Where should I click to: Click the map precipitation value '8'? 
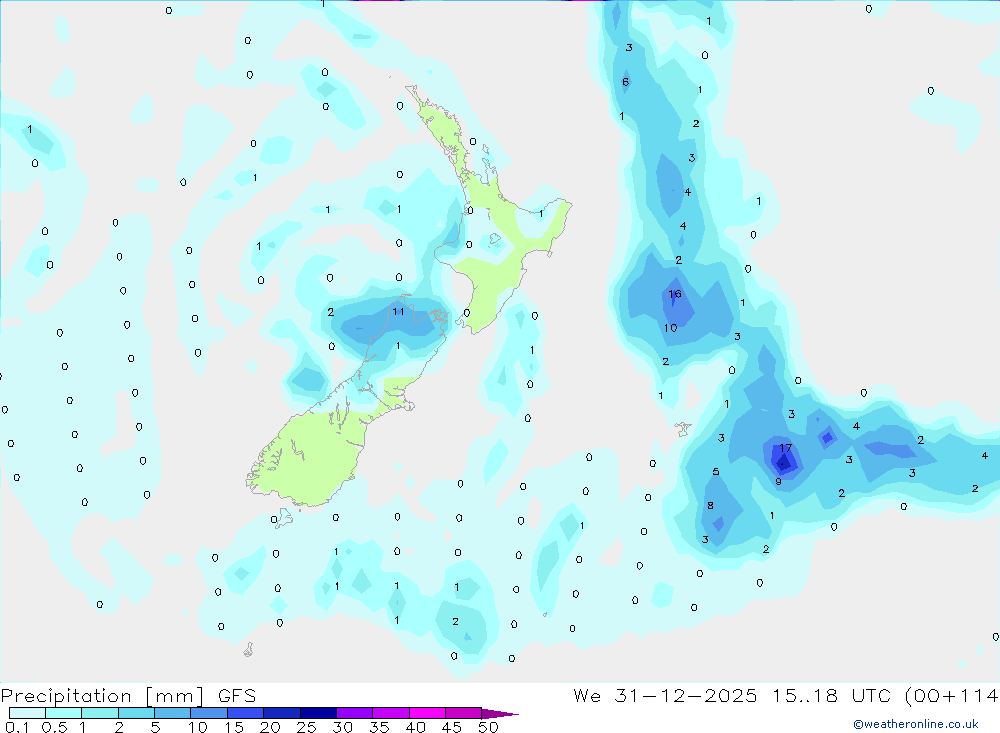710,506
